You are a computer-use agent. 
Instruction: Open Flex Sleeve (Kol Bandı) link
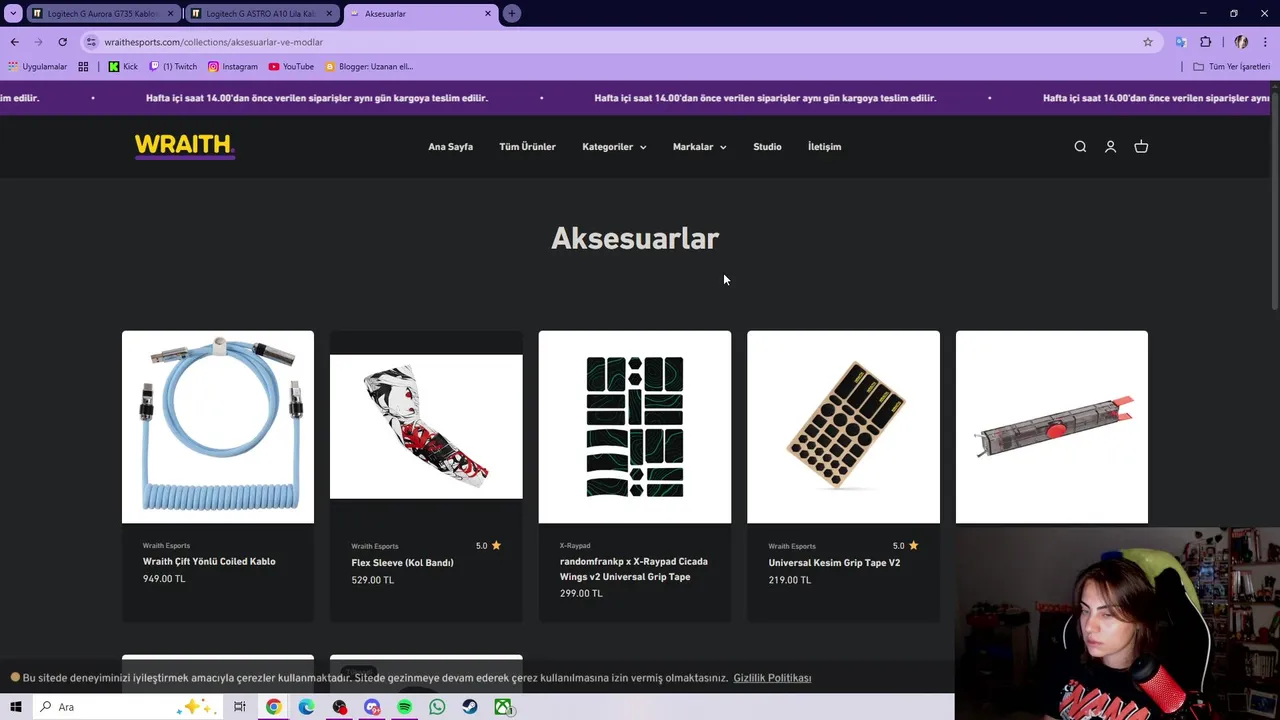(x=402, y=563)
